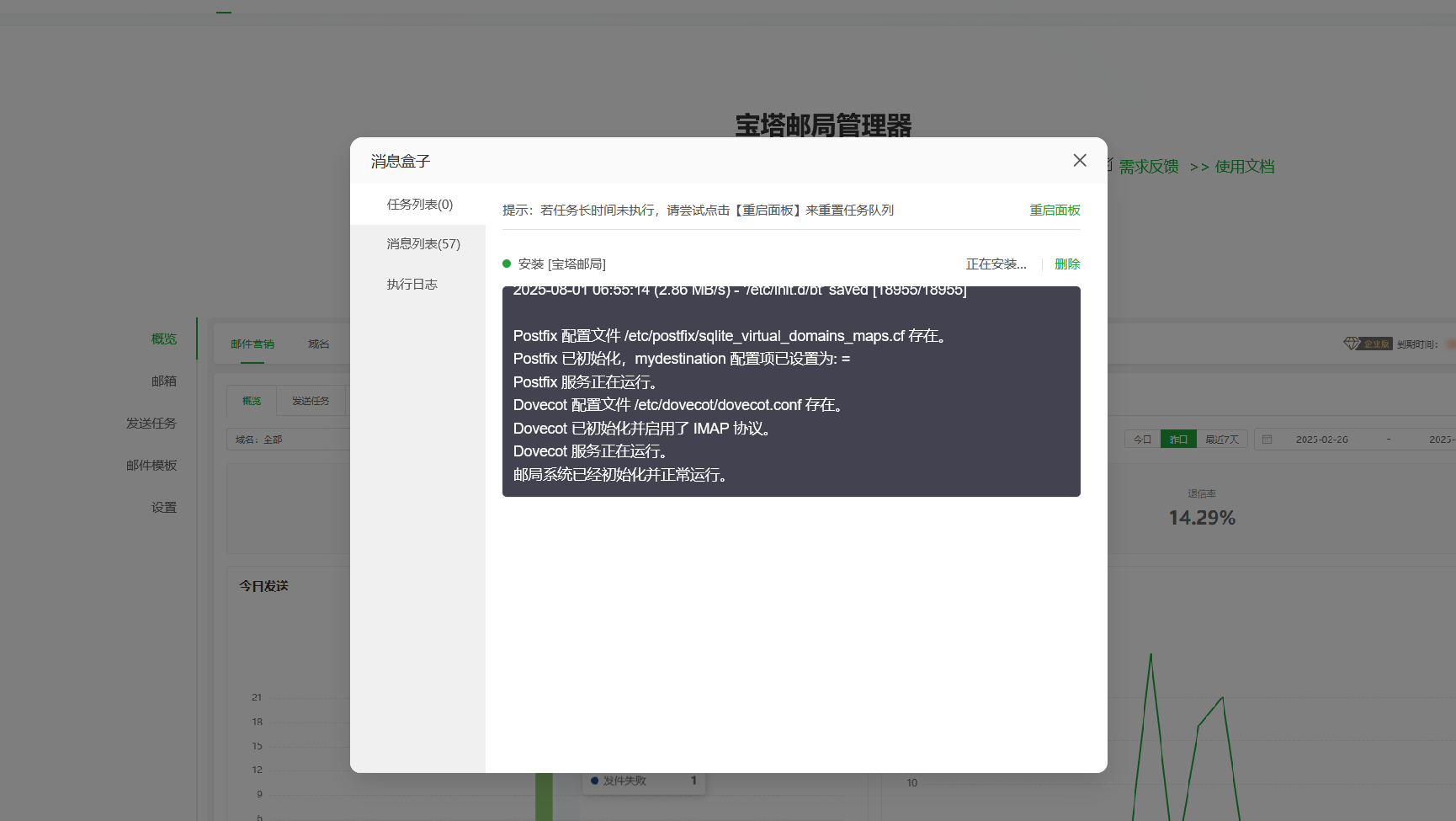Screen dimensions: 1456x821
Task: Click the log line '邮局系统已经初始化并正常运行。'
Action: tap(621, 475)
